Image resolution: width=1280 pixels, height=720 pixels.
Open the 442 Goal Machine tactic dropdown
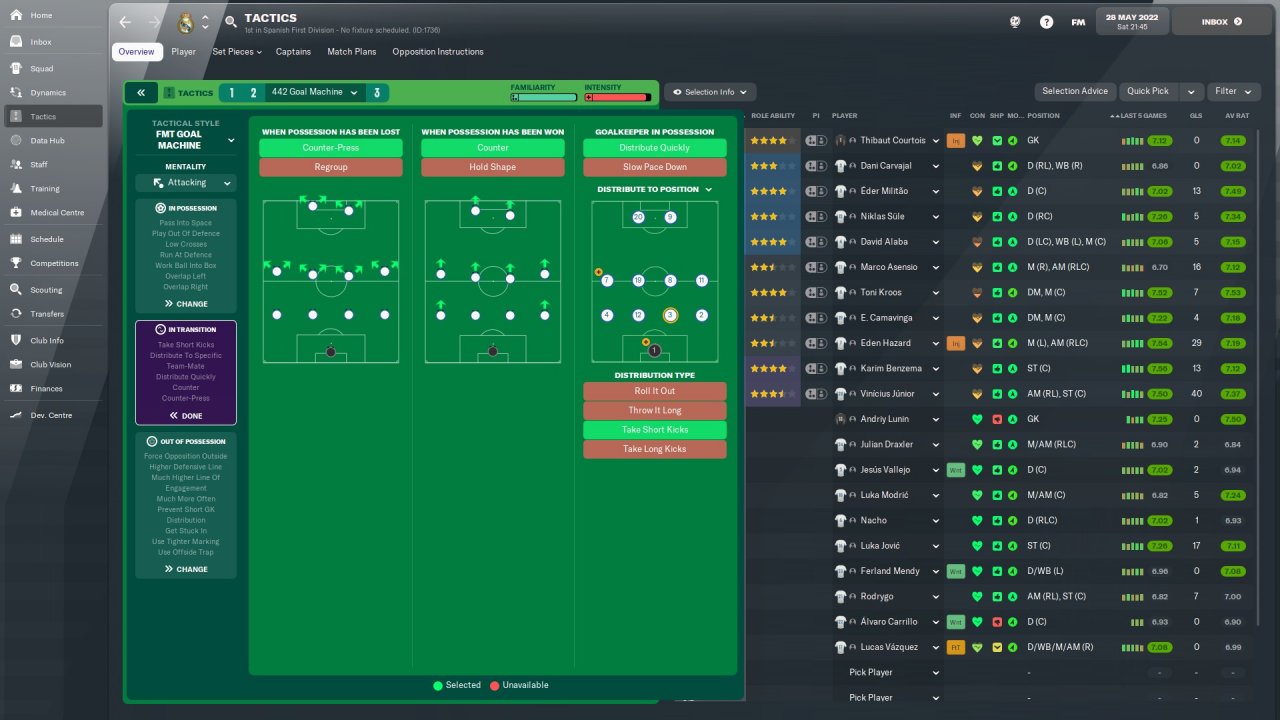point(314,92)
